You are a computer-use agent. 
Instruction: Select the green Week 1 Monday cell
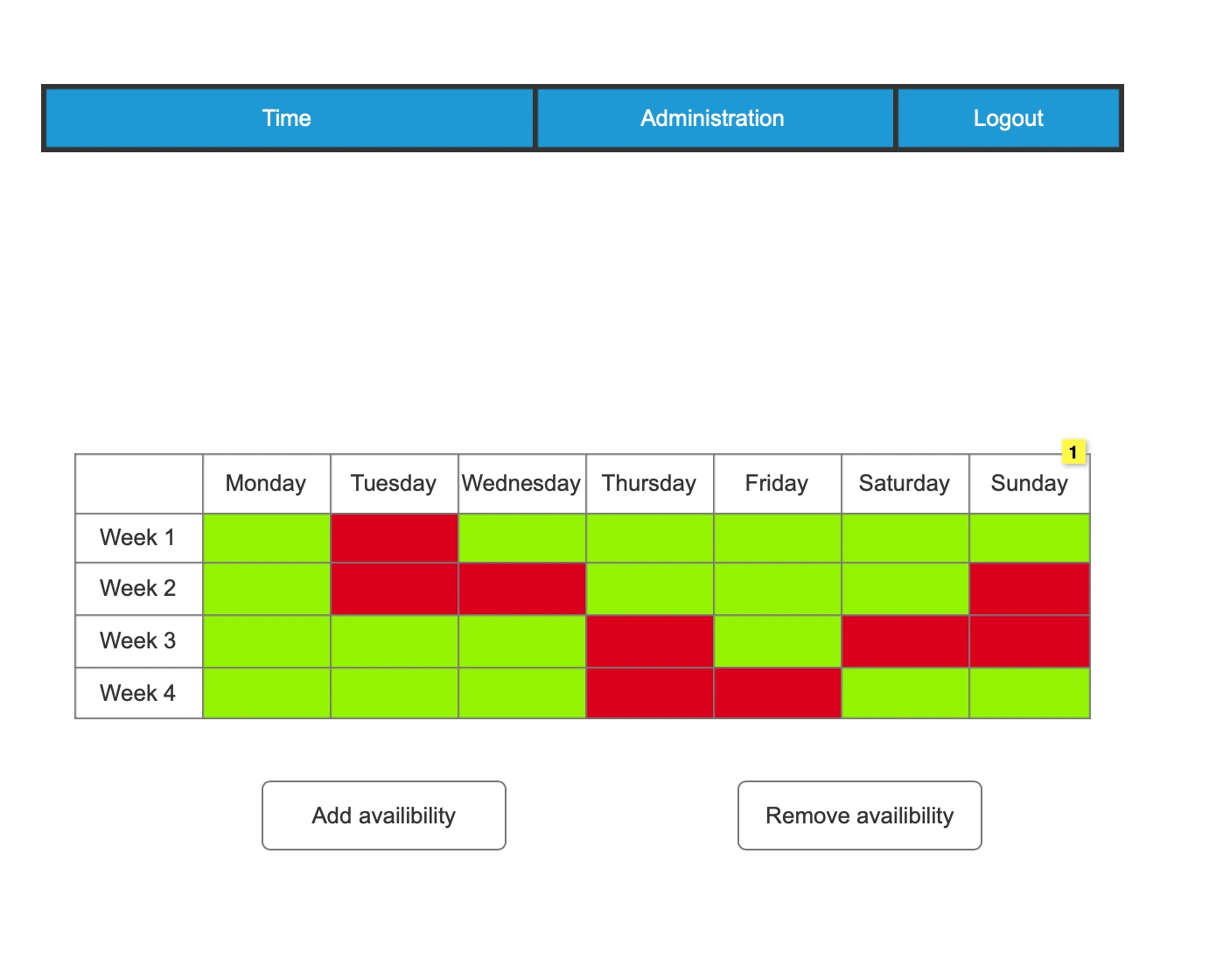coord(267,538)
